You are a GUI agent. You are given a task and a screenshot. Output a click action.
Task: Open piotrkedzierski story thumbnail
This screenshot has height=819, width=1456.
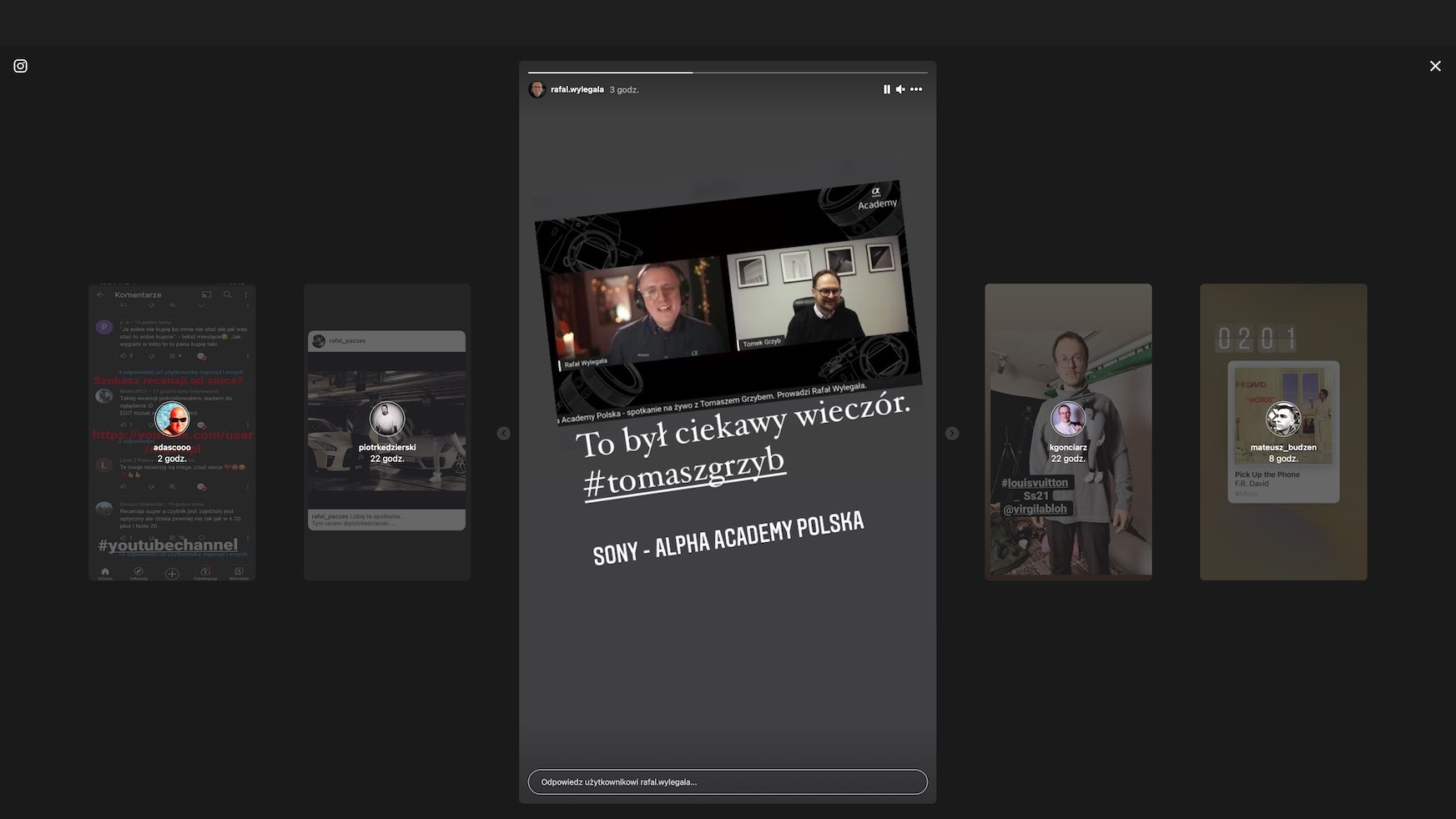pyautogui.click(x=387, y=432)
